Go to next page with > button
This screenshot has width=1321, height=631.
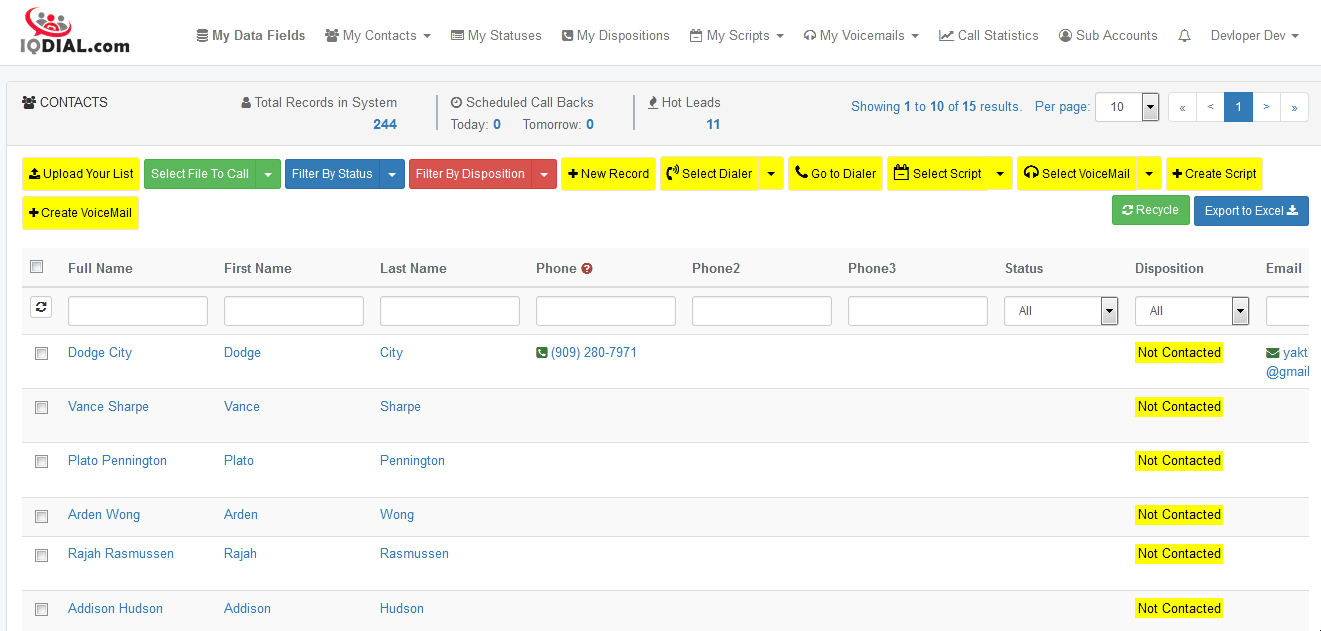point(1266,107)
